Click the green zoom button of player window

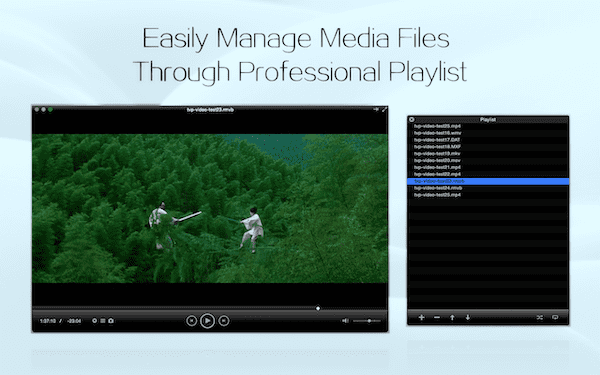coord(50,110)
